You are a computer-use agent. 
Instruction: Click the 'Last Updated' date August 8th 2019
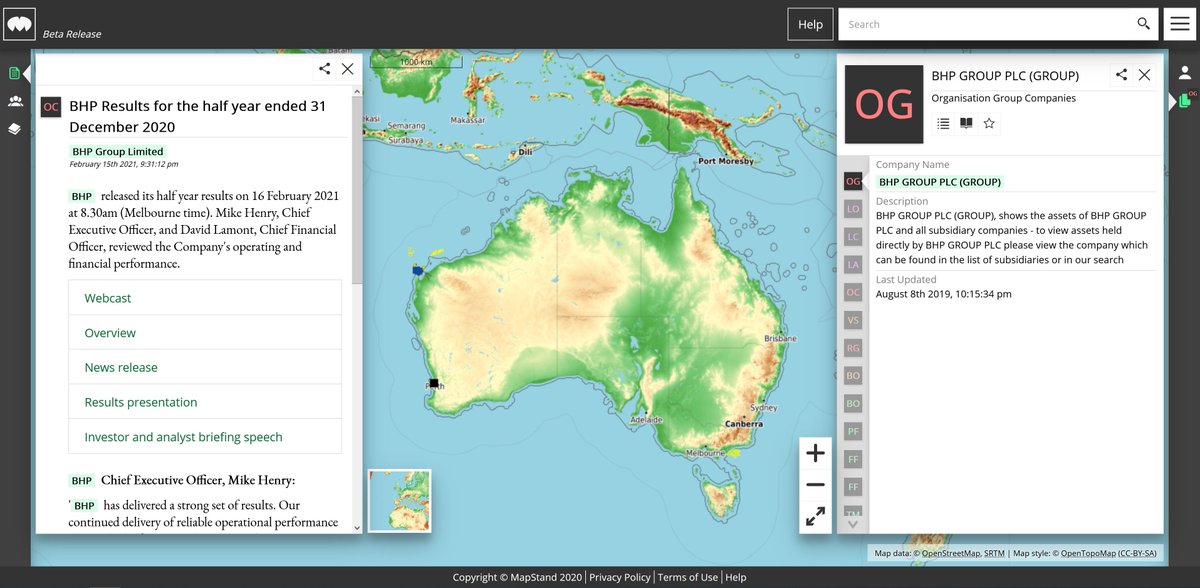point(944,294)
